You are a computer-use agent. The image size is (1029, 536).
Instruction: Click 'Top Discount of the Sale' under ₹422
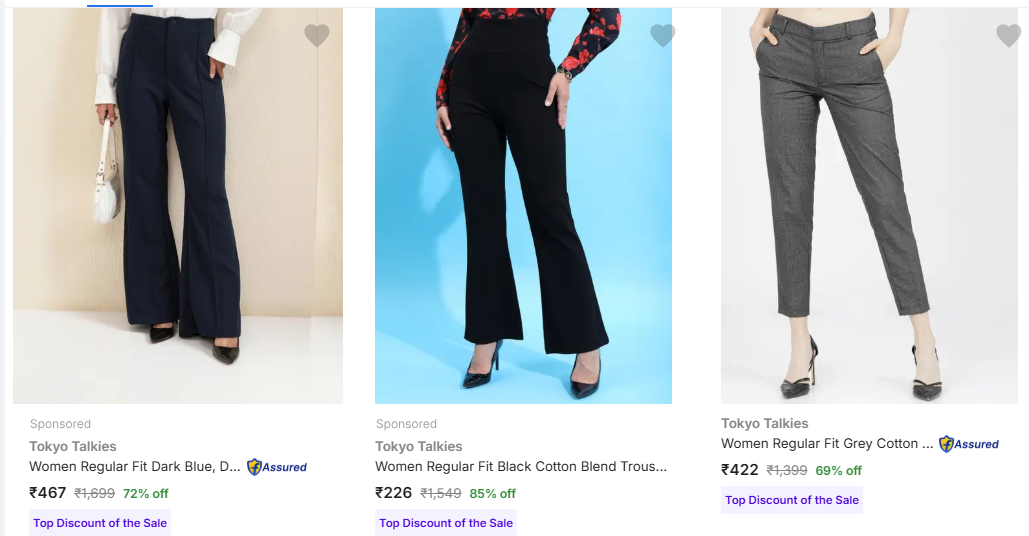click(792, 500)
